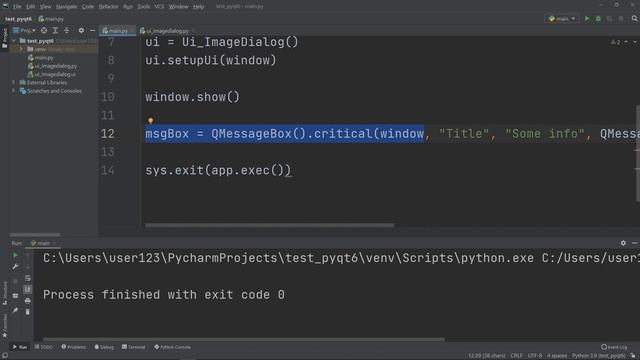The height and width of the screenshot is (360, 640).
Task: Open the Window menu
Action: 178,7
